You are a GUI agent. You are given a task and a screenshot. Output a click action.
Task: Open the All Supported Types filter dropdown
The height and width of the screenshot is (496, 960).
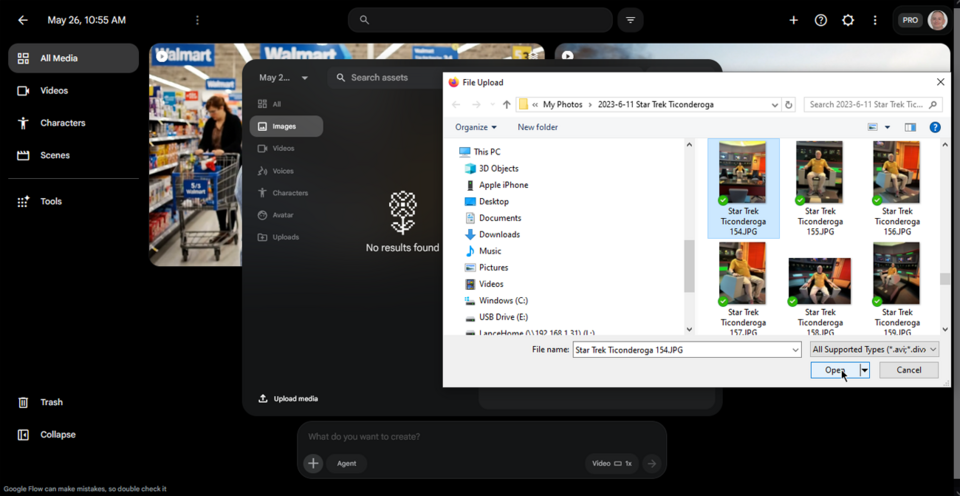[x=874, y=350]
